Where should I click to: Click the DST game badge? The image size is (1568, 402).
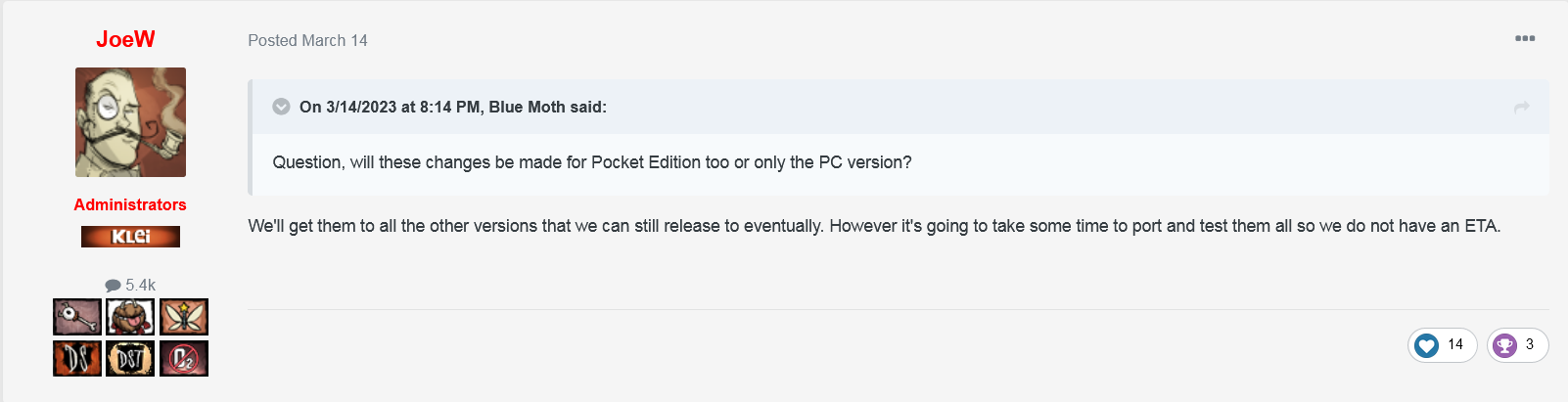pyautogui.click(x=130, y=358)
